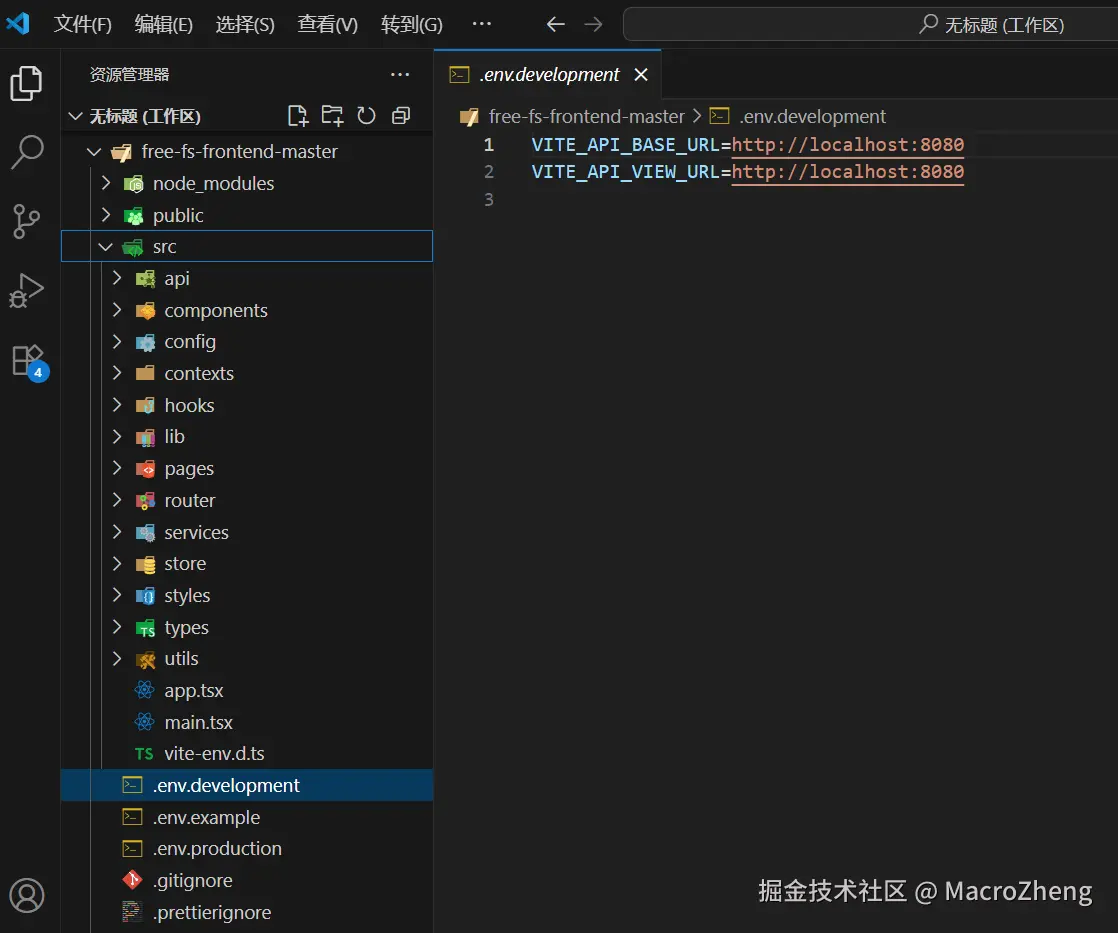Open the Run and Debug view
Viewport: 1118px width, 933px height.
tap(27, 290)
